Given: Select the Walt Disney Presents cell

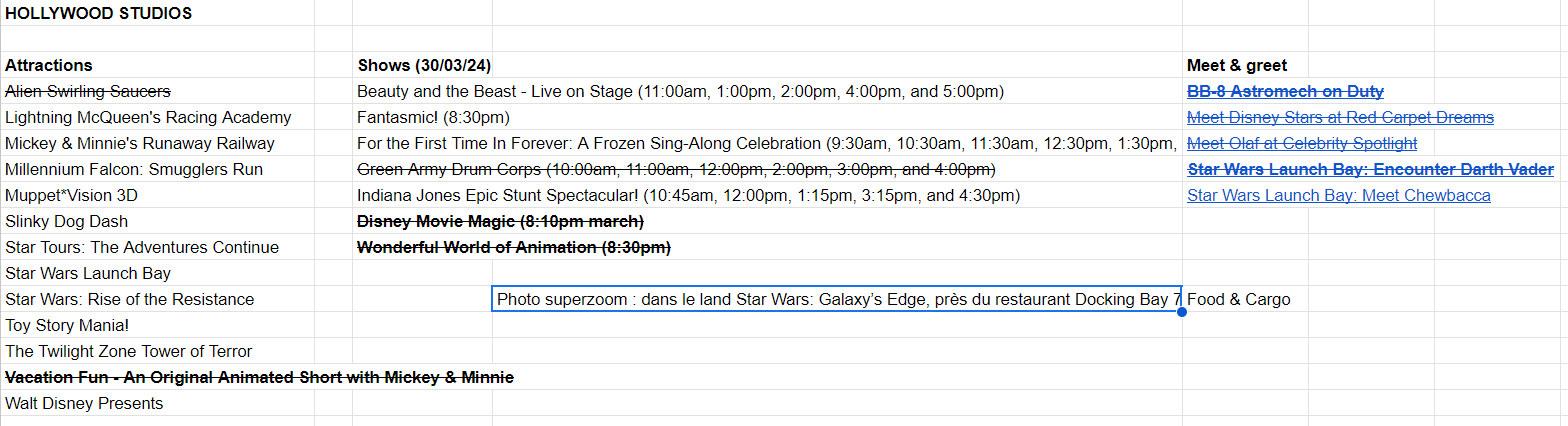Looking at the screenshot, I should (84, 404).
